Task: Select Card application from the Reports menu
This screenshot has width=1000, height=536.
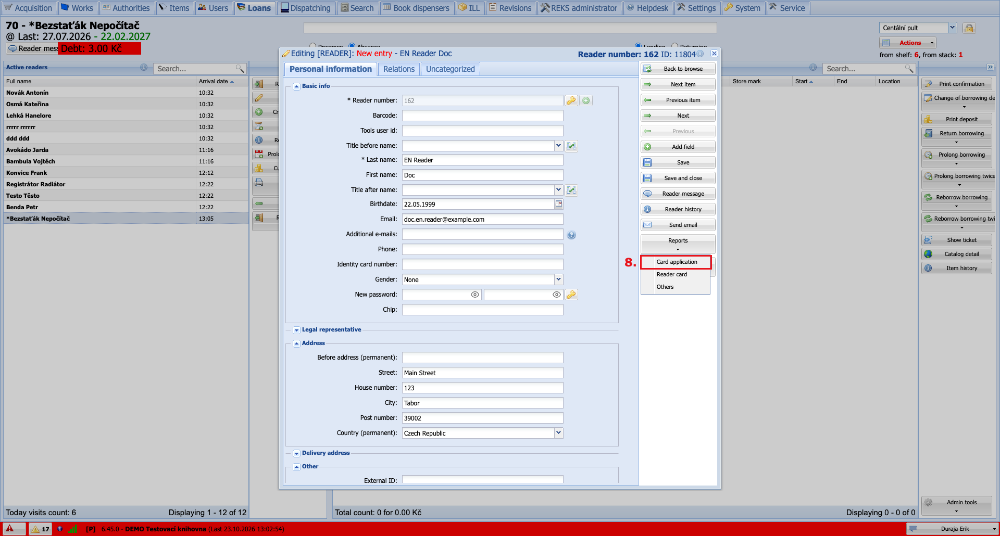Action: coord(676,262)
